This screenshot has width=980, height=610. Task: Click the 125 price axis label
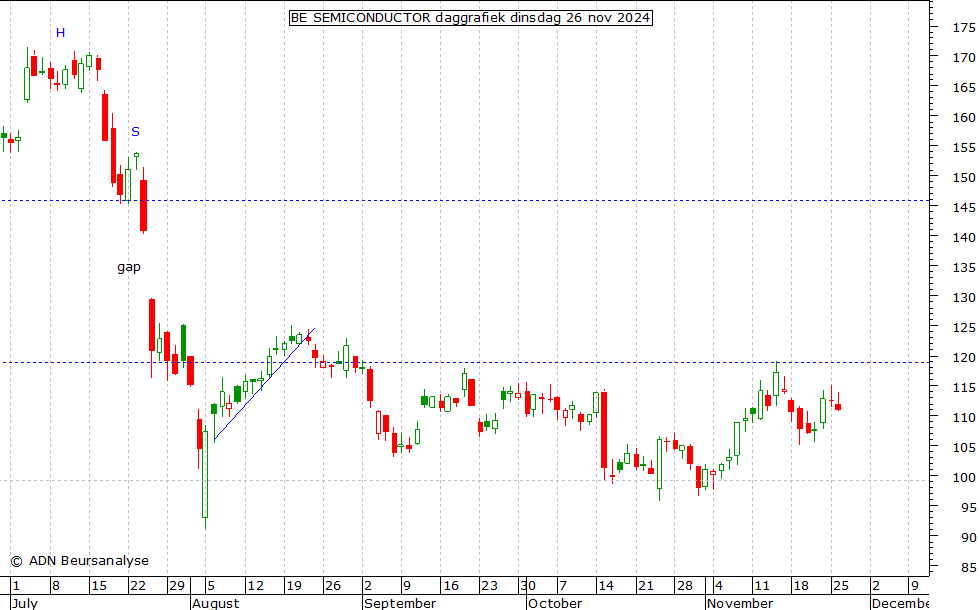click(x=964, y=328)
